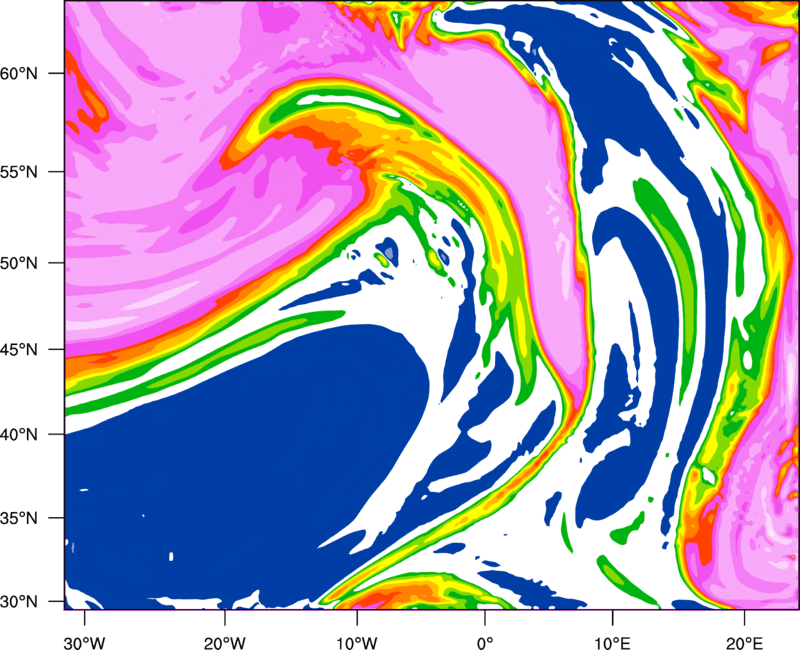The image size is (800, 650).
Task: Click the 20°W longitude label
Action: [224, 643]
